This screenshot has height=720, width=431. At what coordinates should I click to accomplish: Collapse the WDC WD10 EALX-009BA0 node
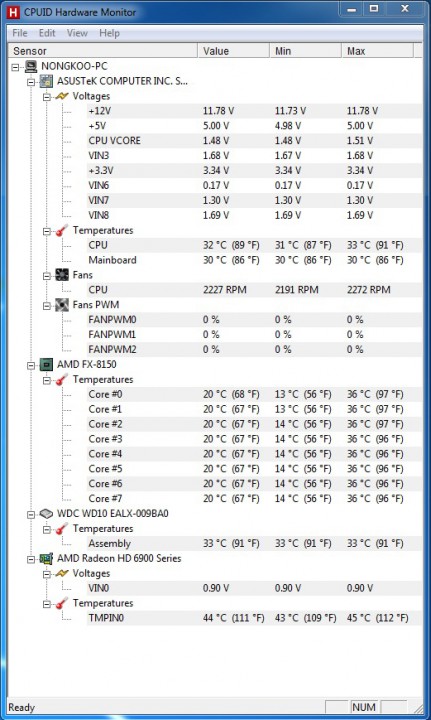click(31, 514)
